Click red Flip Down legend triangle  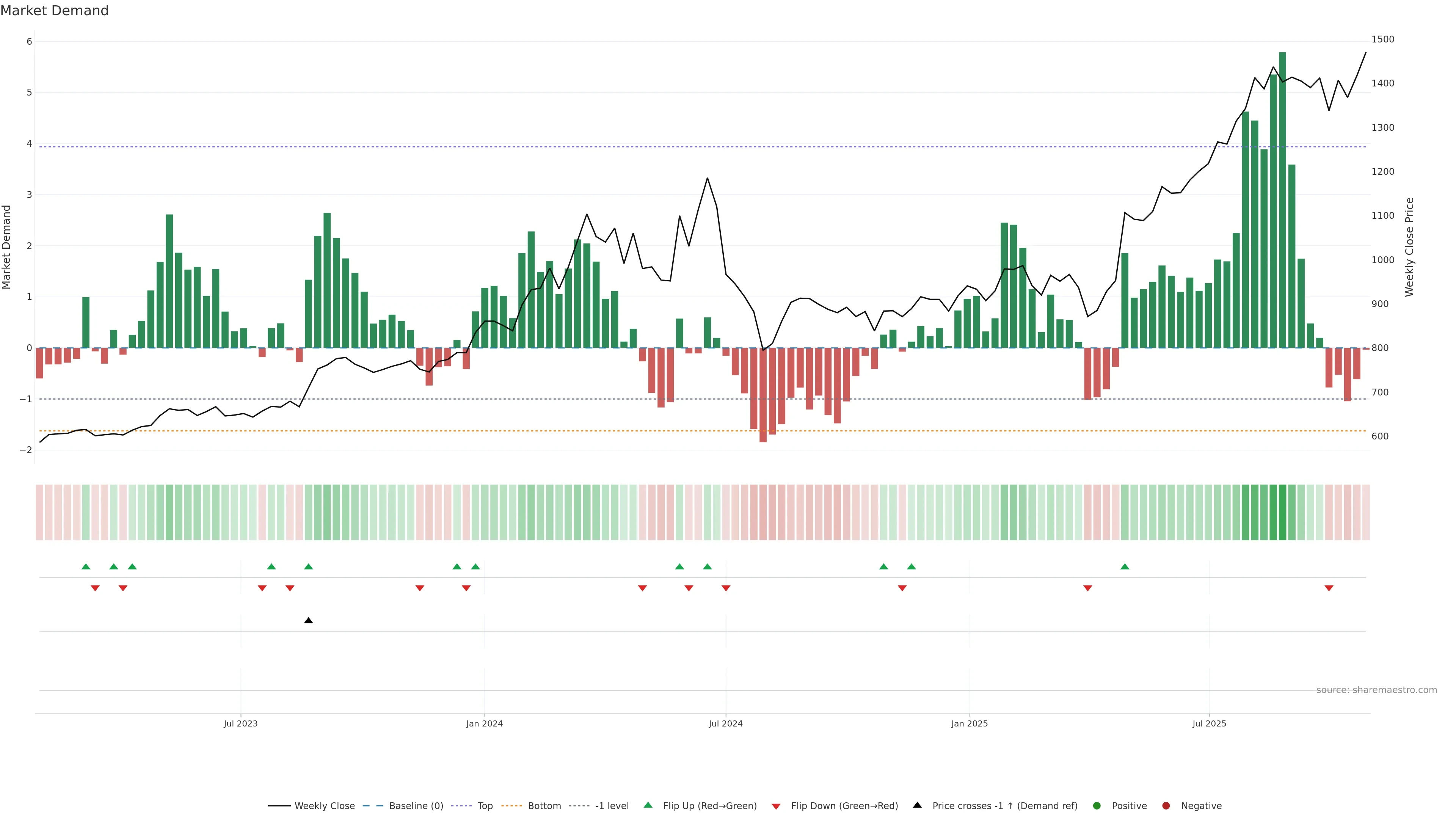(776, 806)
